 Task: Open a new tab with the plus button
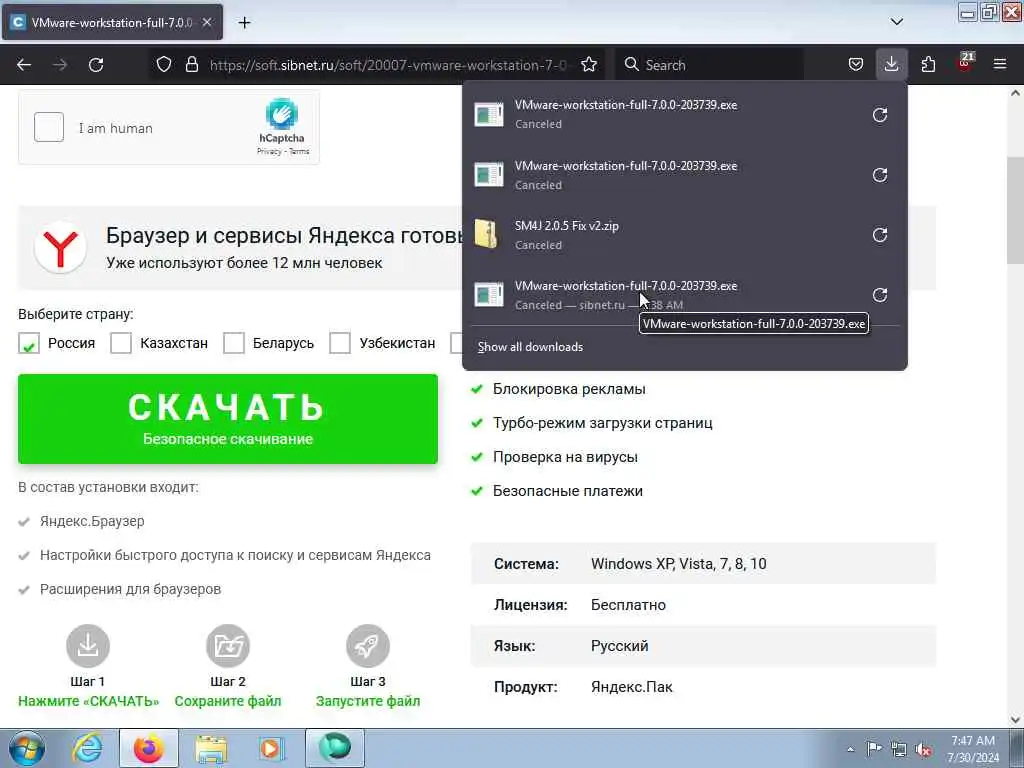click(244, 22)
